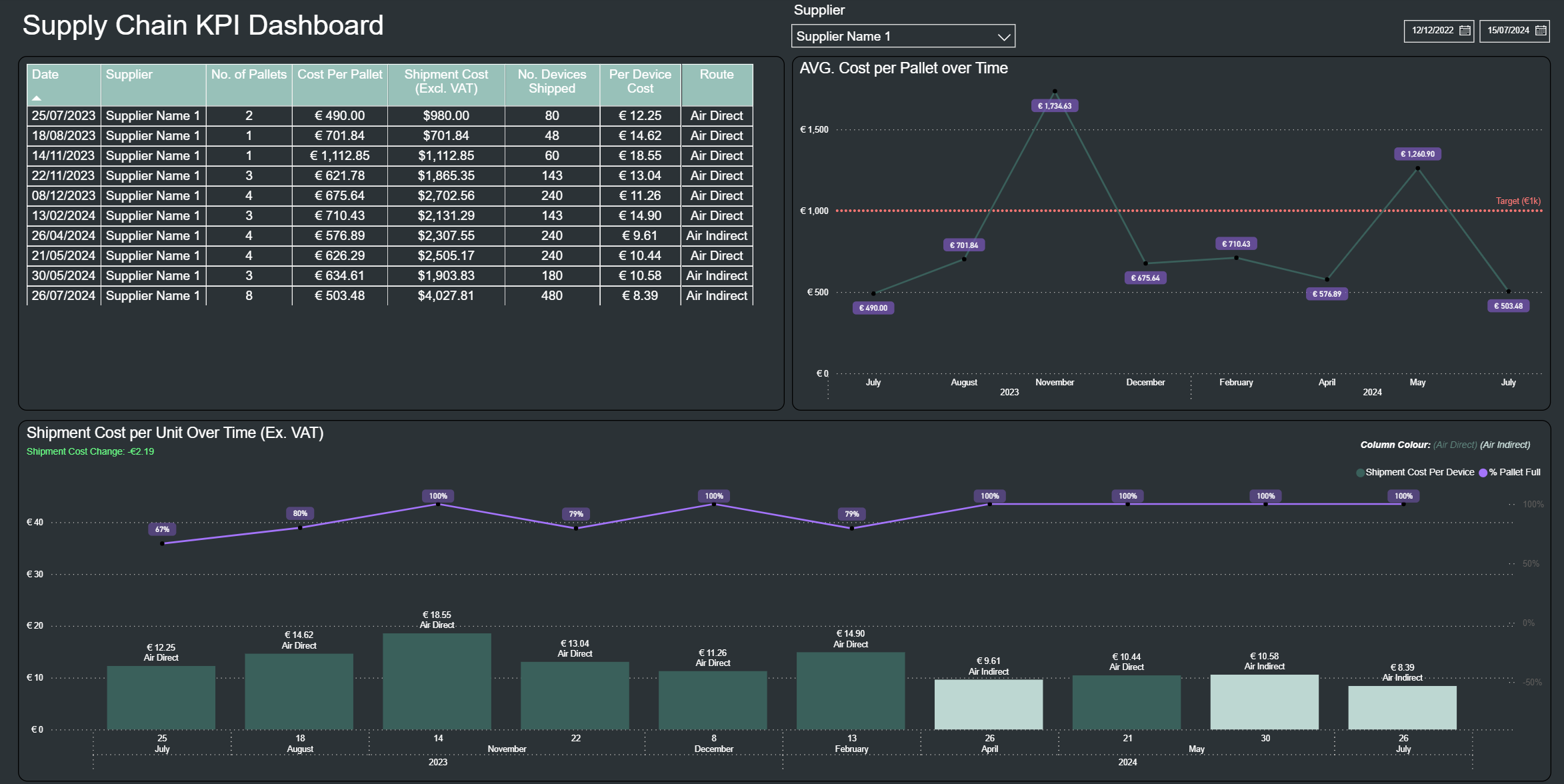Click the % Pallet Full legend marker

1483,473
